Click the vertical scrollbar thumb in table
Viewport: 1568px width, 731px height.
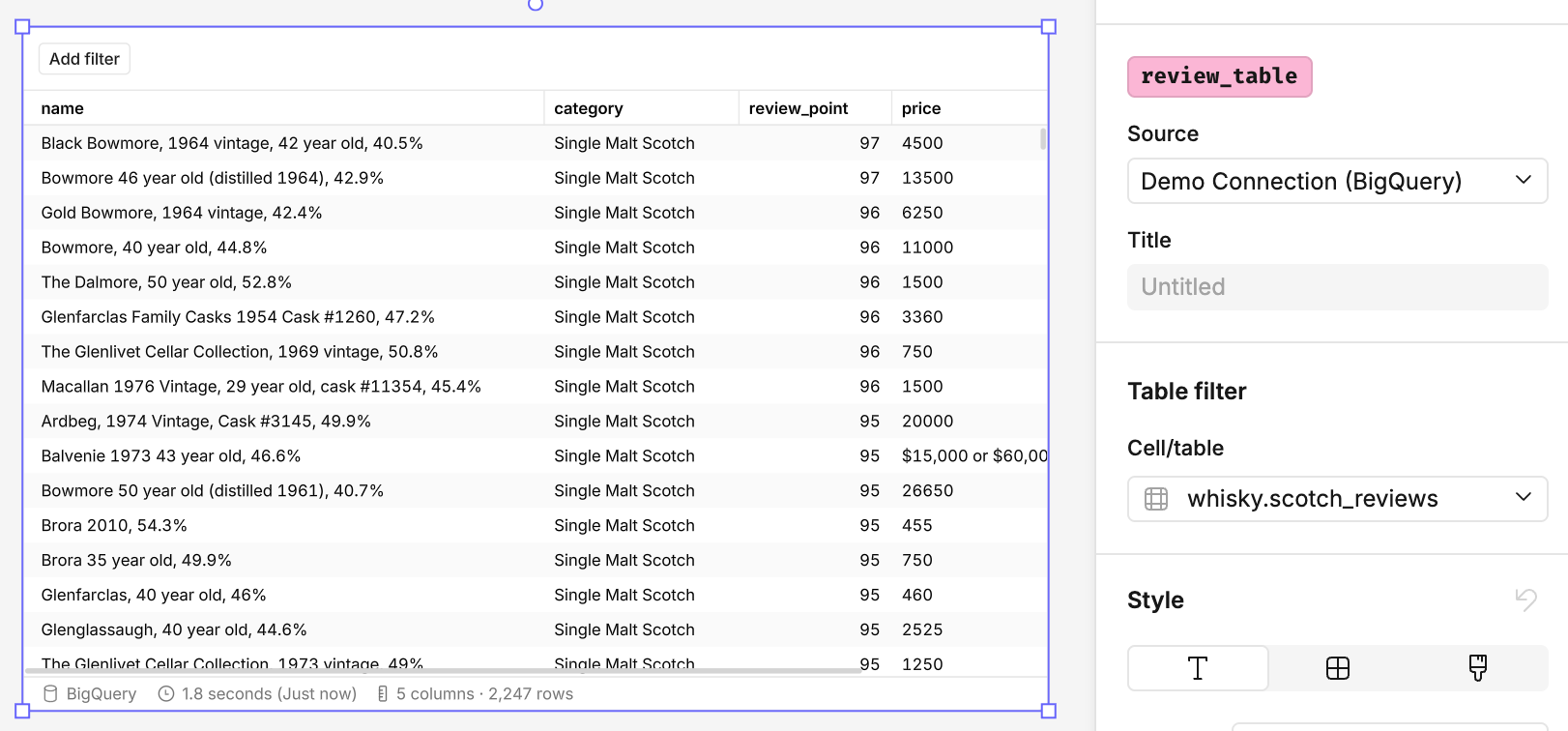[x=1043, y=139]
